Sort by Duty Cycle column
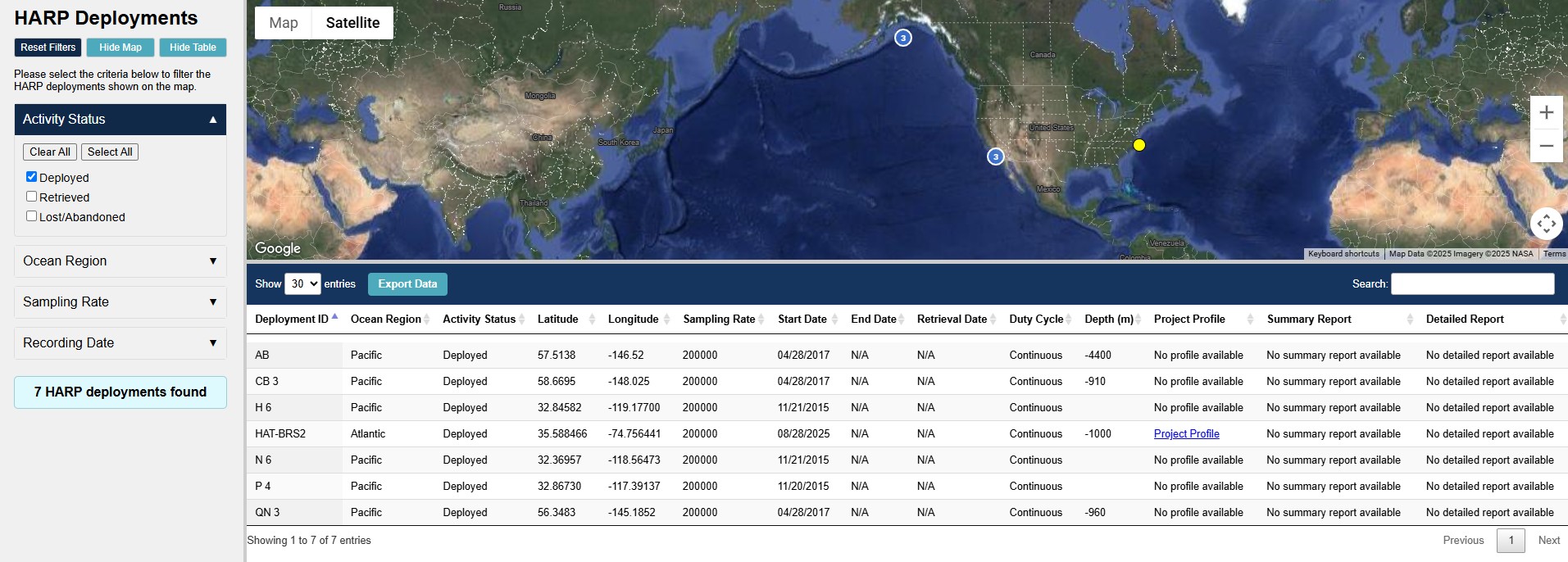The width and height of the screenshot is (1568, 562). pyautogui.click(x=1039, y=320)
